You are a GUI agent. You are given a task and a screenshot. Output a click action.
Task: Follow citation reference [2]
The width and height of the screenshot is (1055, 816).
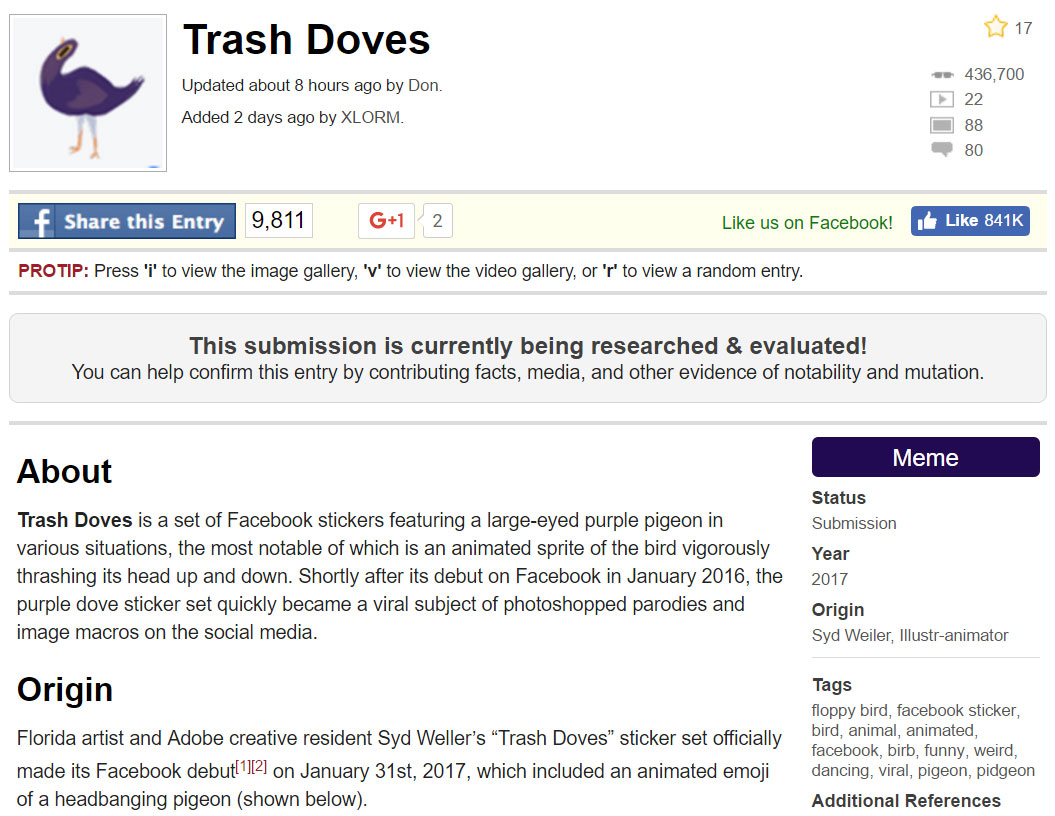[x=259, y=766]
